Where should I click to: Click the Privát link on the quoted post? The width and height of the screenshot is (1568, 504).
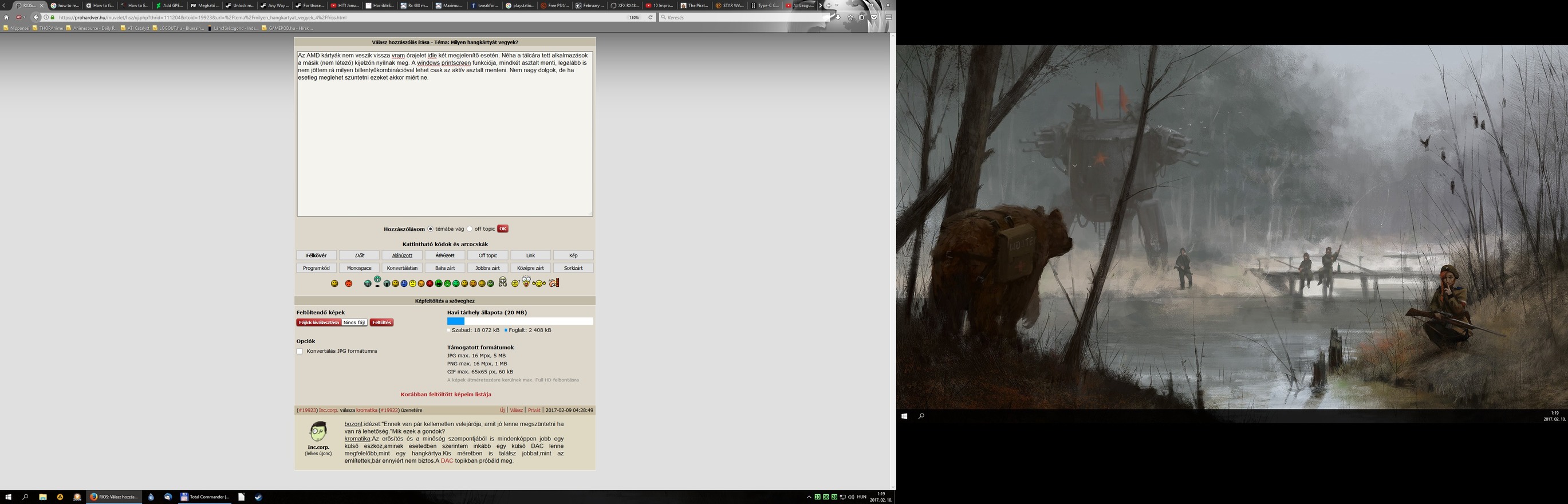pyautogui.click(x=534, y=410)
